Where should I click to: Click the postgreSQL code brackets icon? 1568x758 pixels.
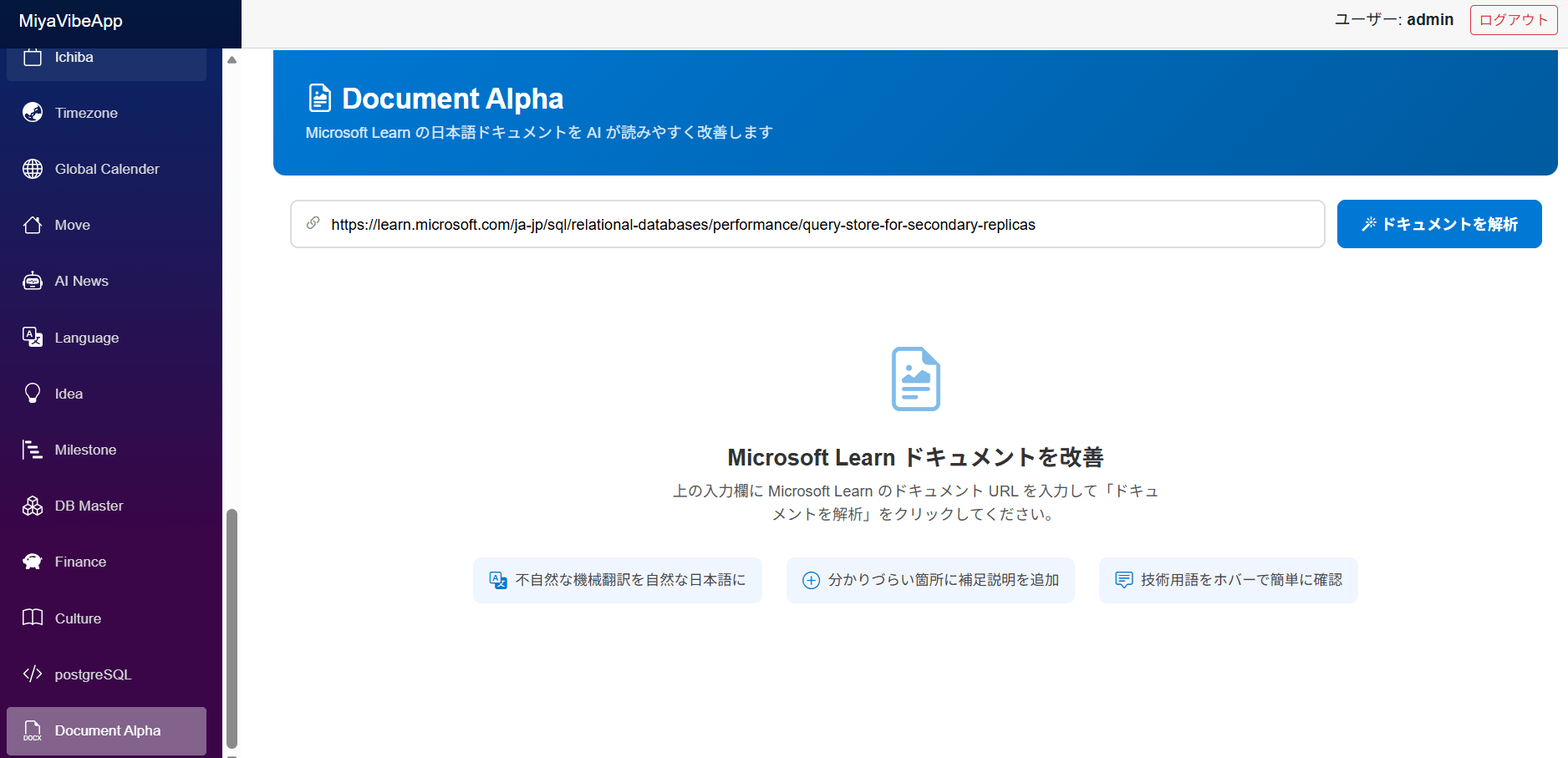[x=33, y=674]
